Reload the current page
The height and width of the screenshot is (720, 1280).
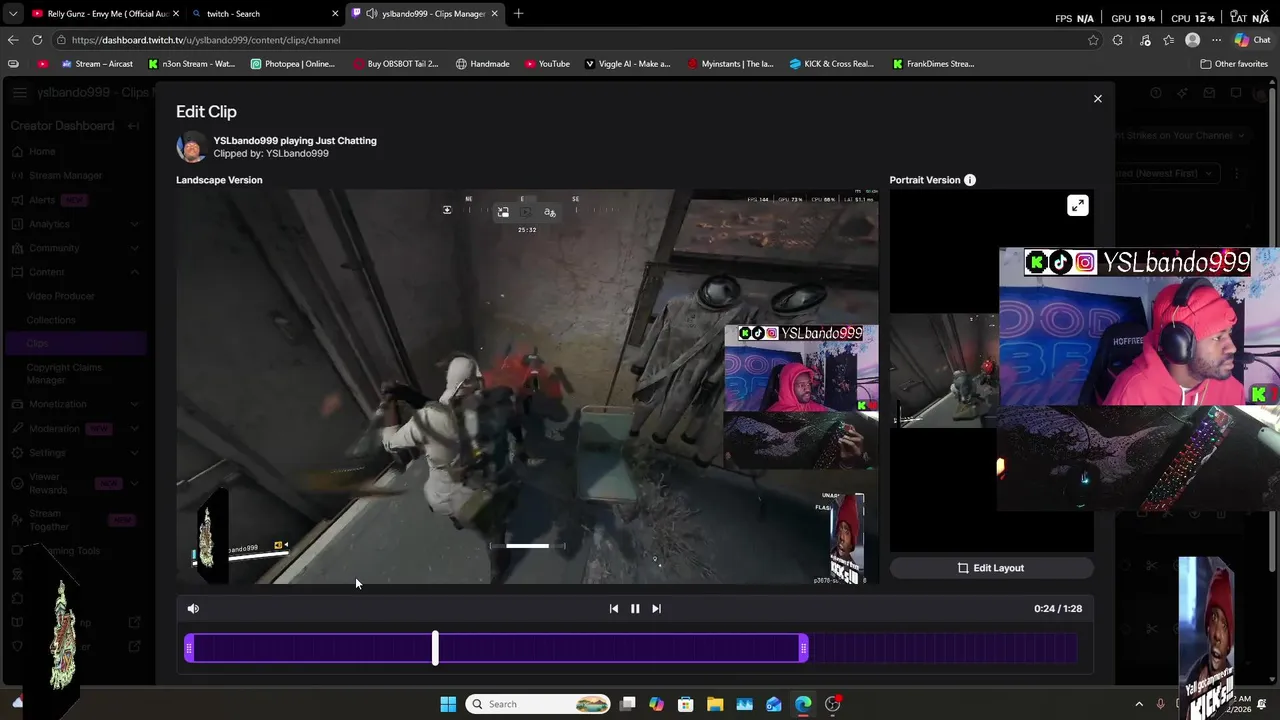(x=37, y=40)
